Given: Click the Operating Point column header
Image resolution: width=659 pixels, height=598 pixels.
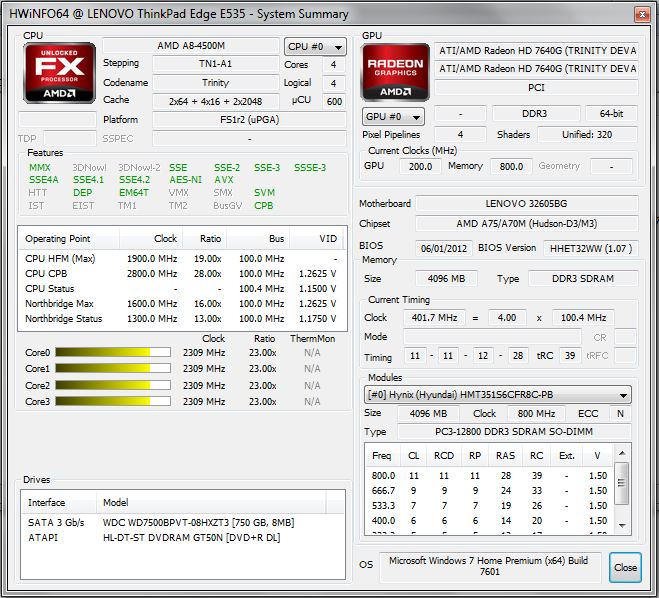Looking at the screenshot, I should 69,239.
